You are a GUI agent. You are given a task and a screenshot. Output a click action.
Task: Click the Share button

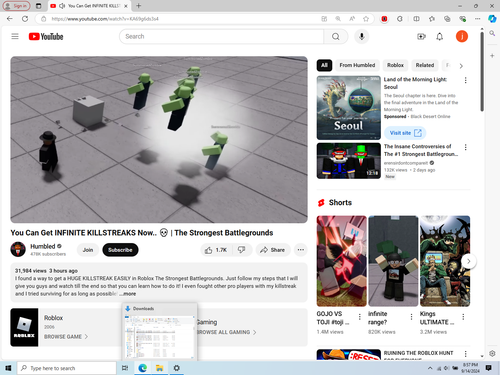pyautogui.click(x=273, y=250)
